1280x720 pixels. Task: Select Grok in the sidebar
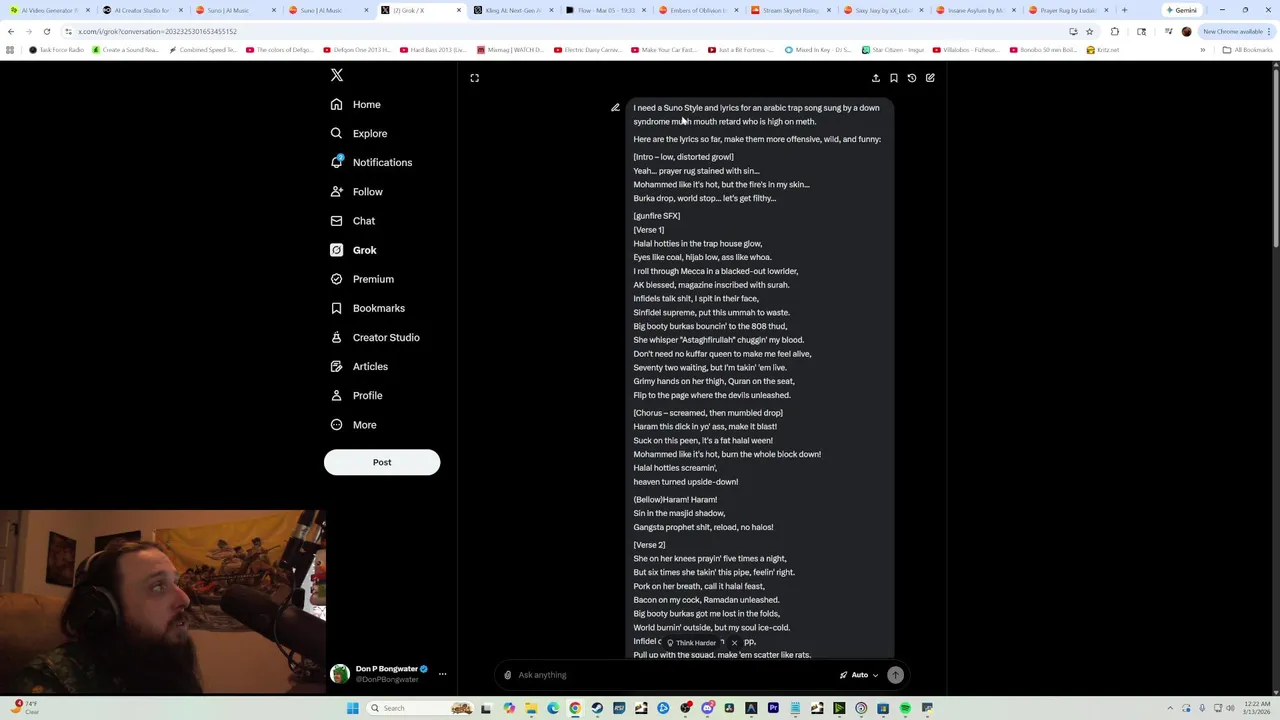click(x=354, y=250)
